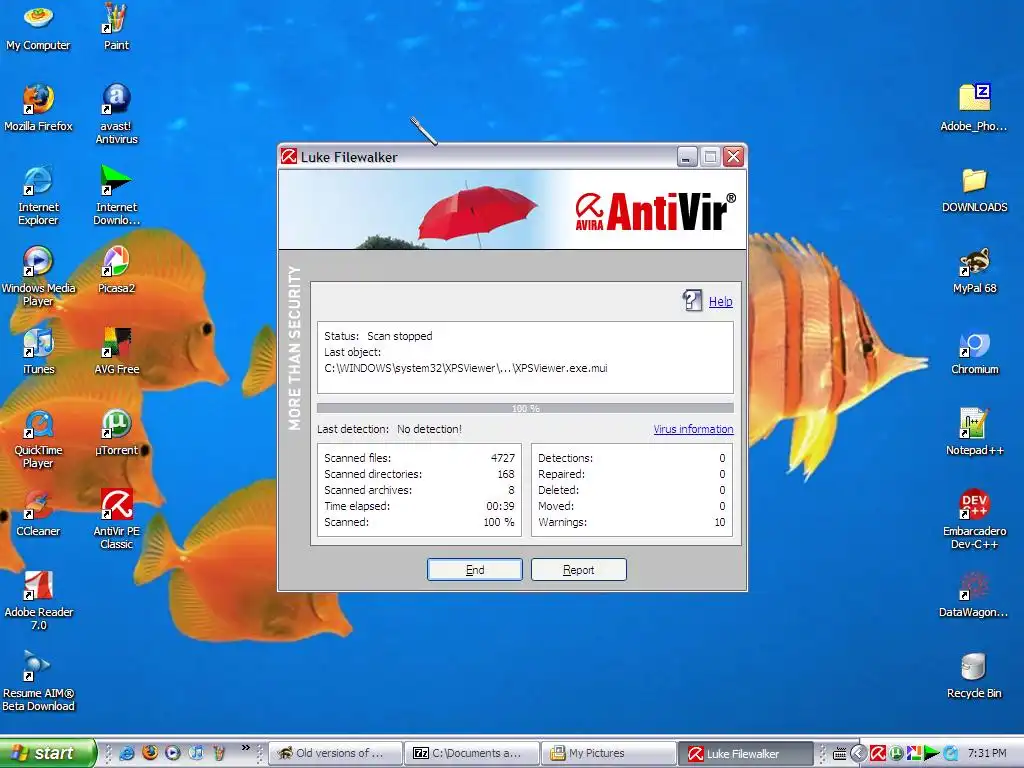Click the 'No detection!' text
The height and width of the screenshot is (768, 1024).
(429, 429)
